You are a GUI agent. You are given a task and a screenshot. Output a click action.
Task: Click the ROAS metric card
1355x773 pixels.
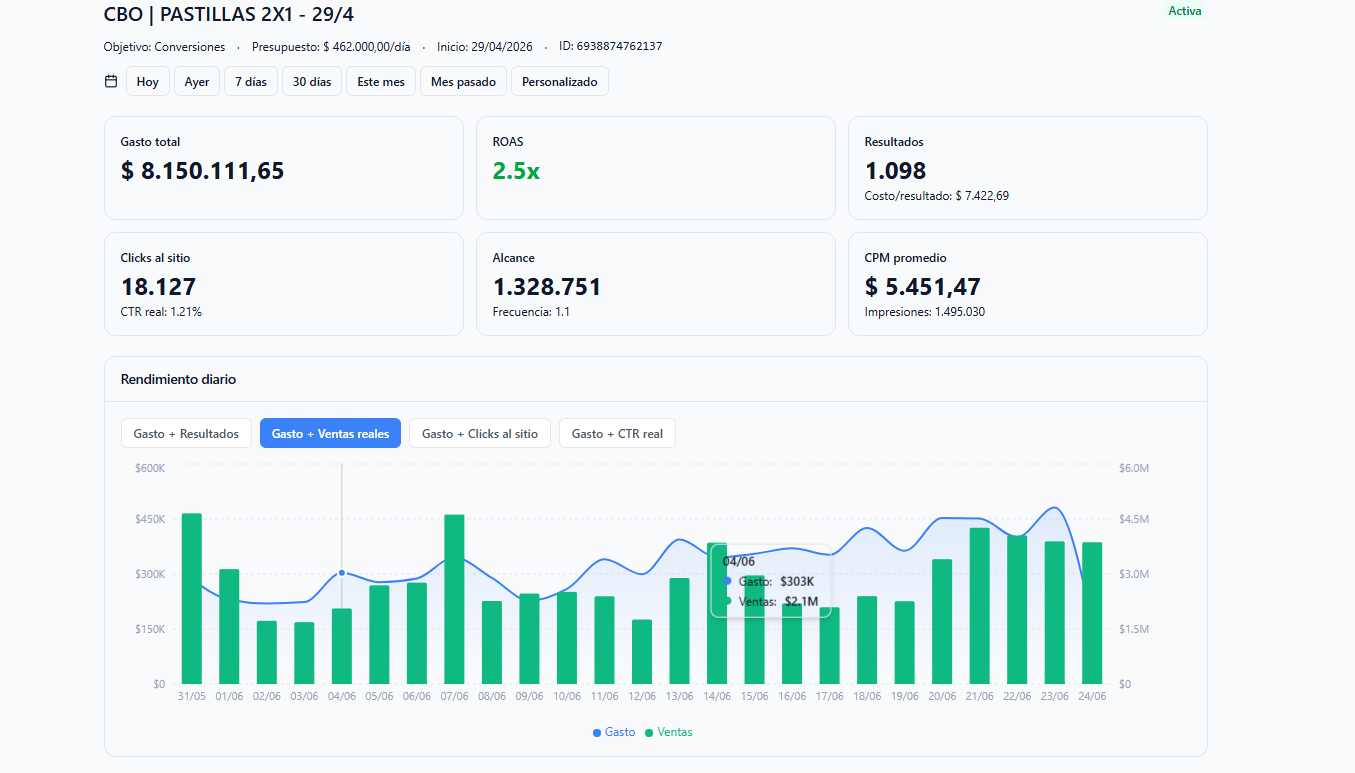pos(656,168)
